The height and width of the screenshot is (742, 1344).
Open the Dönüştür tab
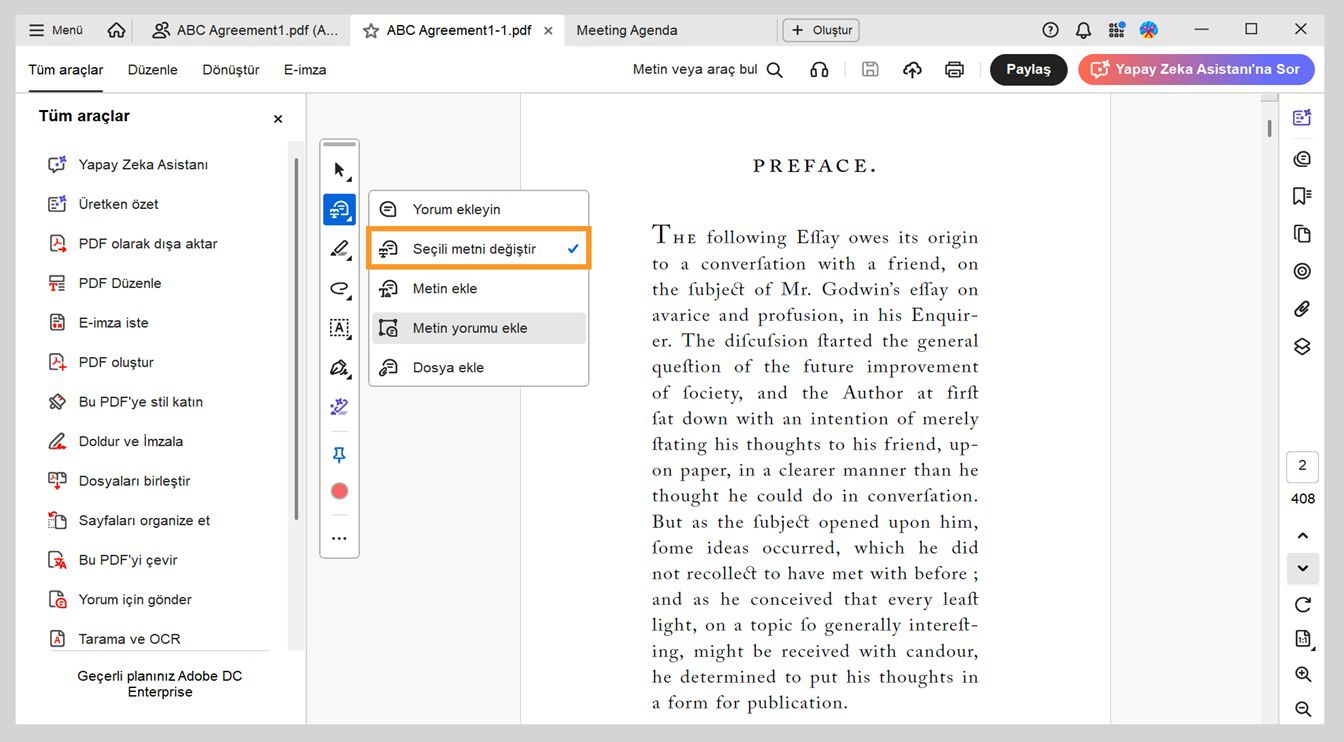pyautogui.click(x=231, y=70)
